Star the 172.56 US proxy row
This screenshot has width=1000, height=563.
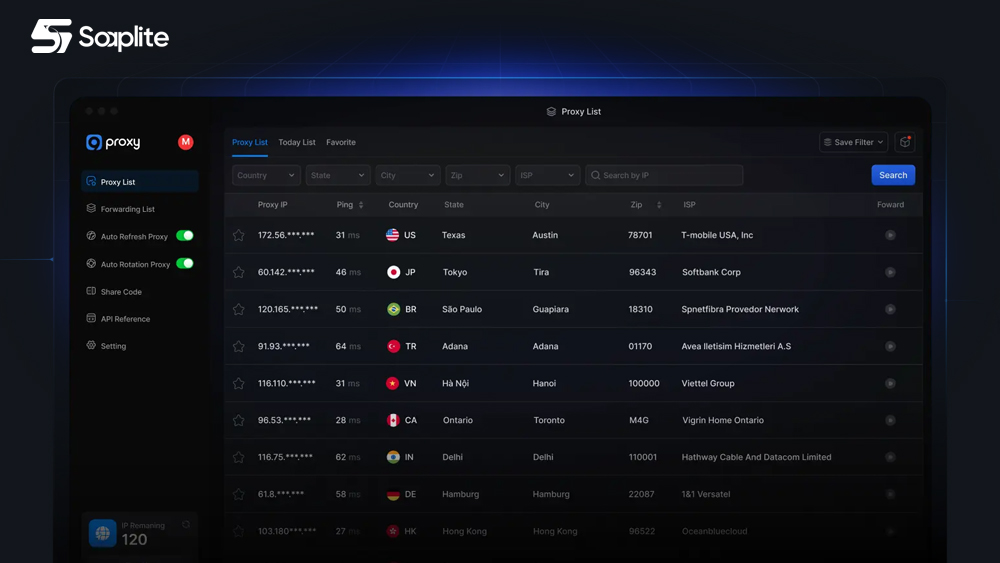[238, 236]
